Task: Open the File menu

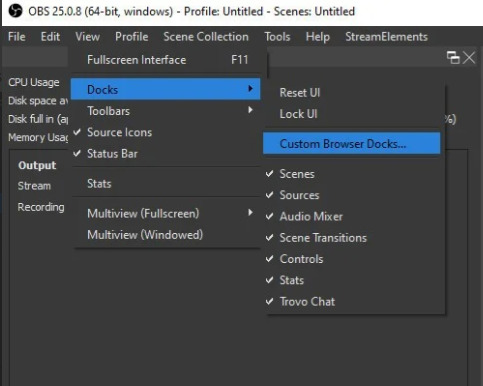Action: click(17, 37)
